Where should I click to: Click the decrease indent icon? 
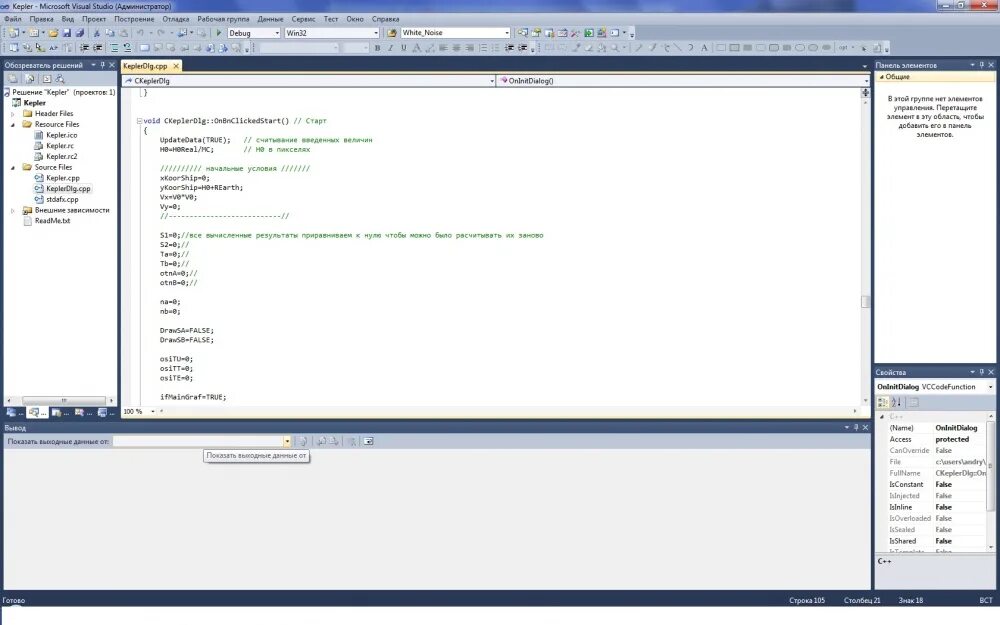click(84, 48)
